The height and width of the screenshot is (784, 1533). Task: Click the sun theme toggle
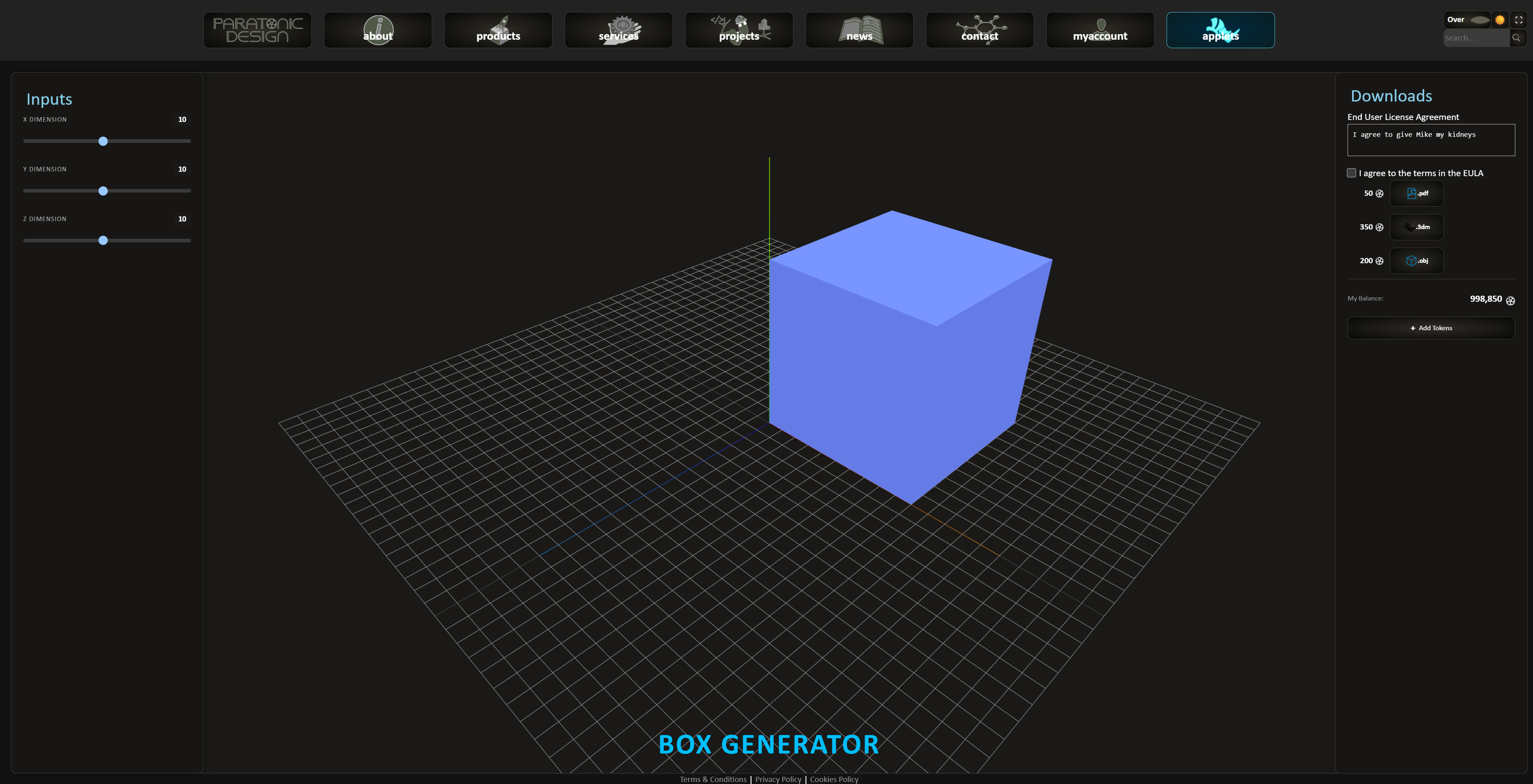pyautogui.click(x=1499, y=19)
